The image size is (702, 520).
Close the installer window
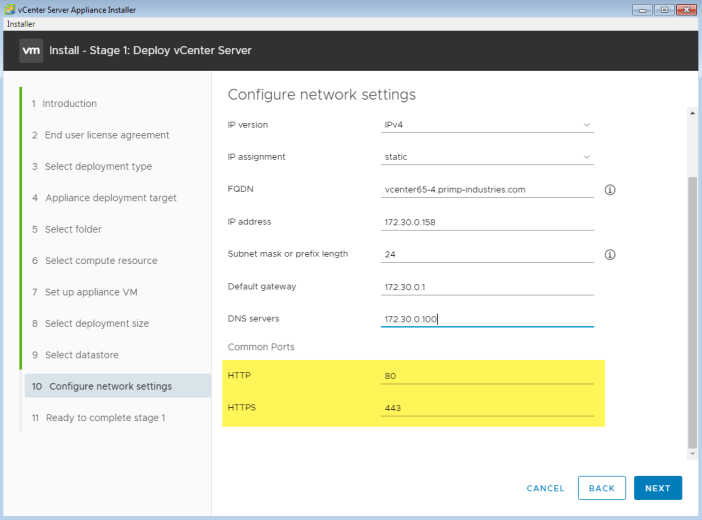686,9
